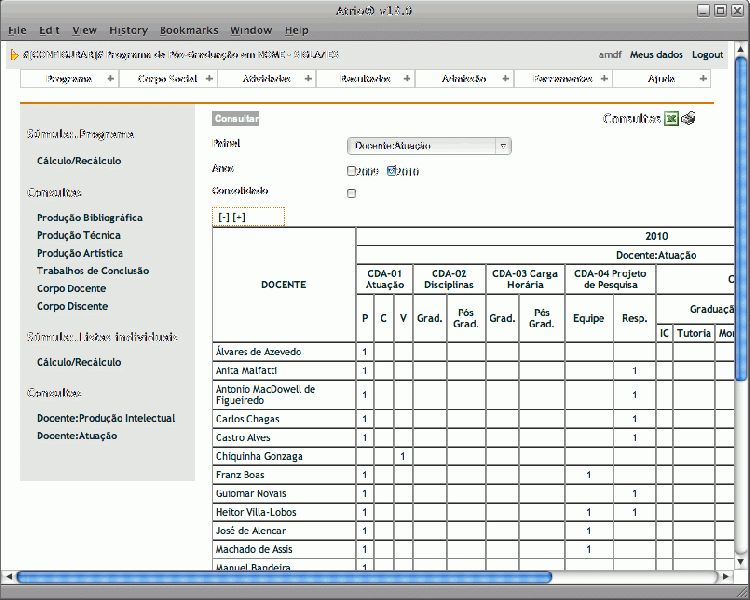
Task: Open the Produção Bibliográfica link in sidebar
Action: 89,217
